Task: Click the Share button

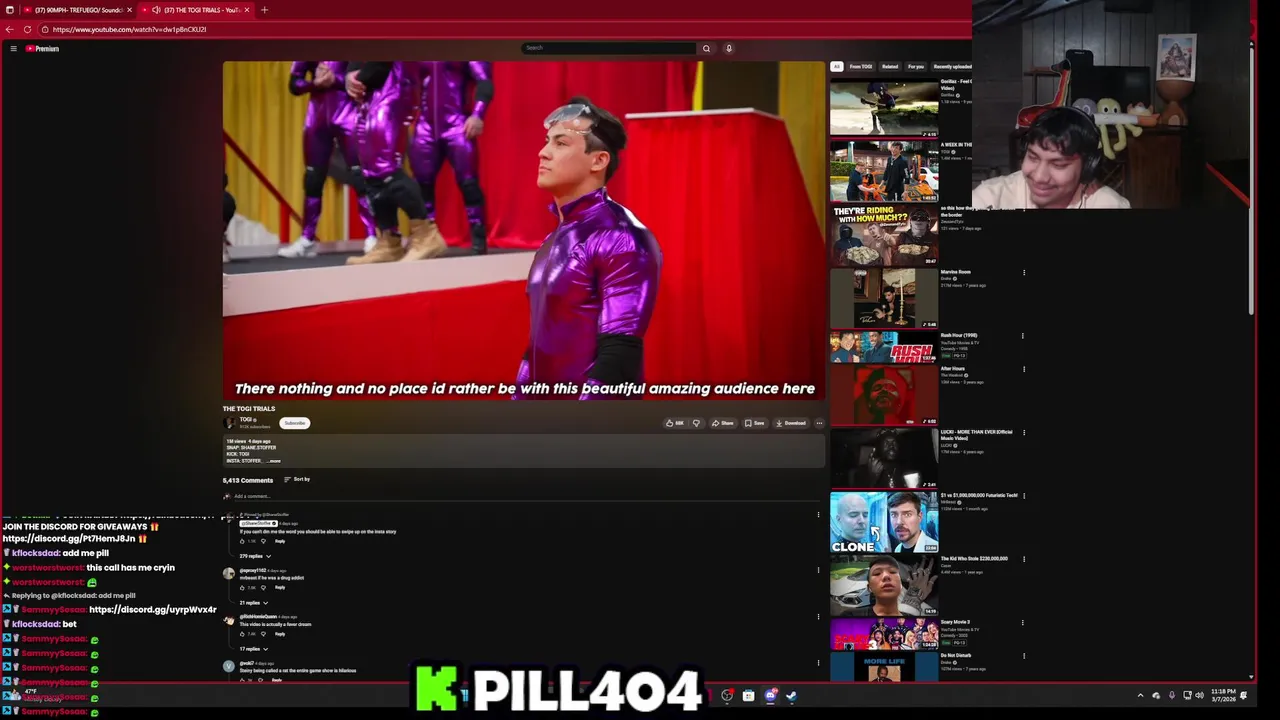Action: coord(723,423)
